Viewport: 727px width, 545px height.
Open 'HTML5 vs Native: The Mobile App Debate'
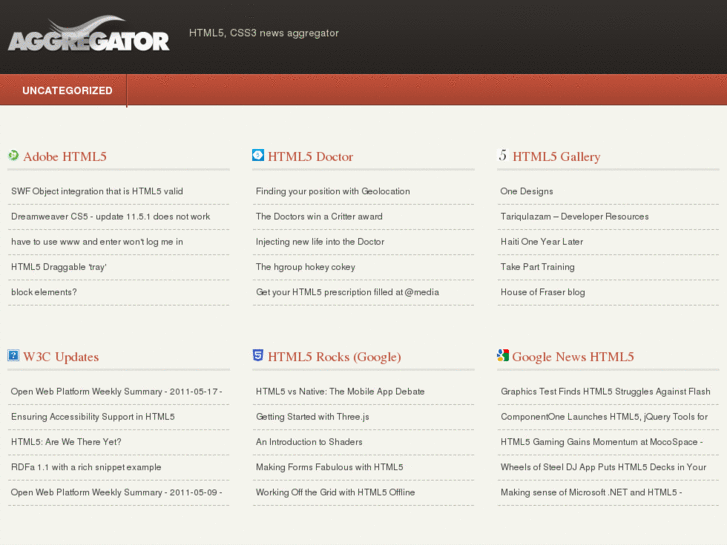340,391
